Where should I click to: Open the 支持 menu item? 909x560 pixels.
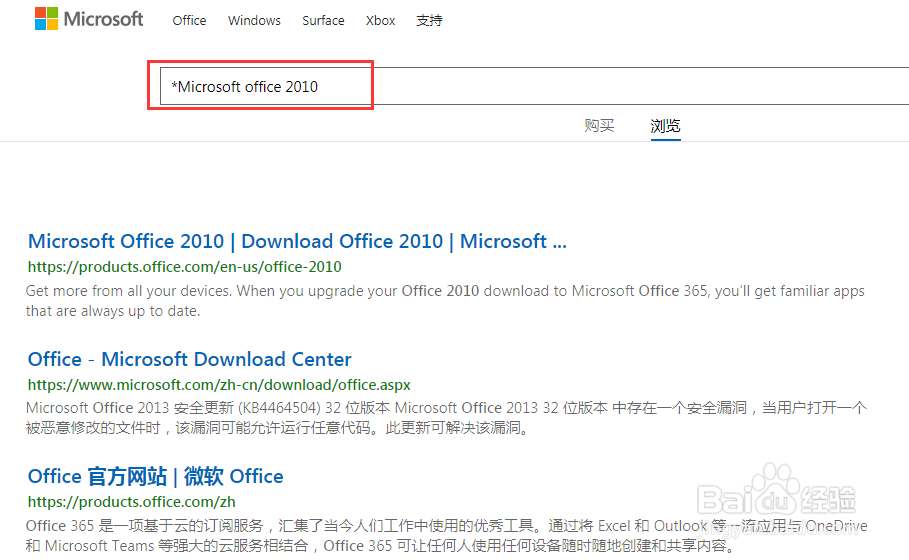click(429, 20)
